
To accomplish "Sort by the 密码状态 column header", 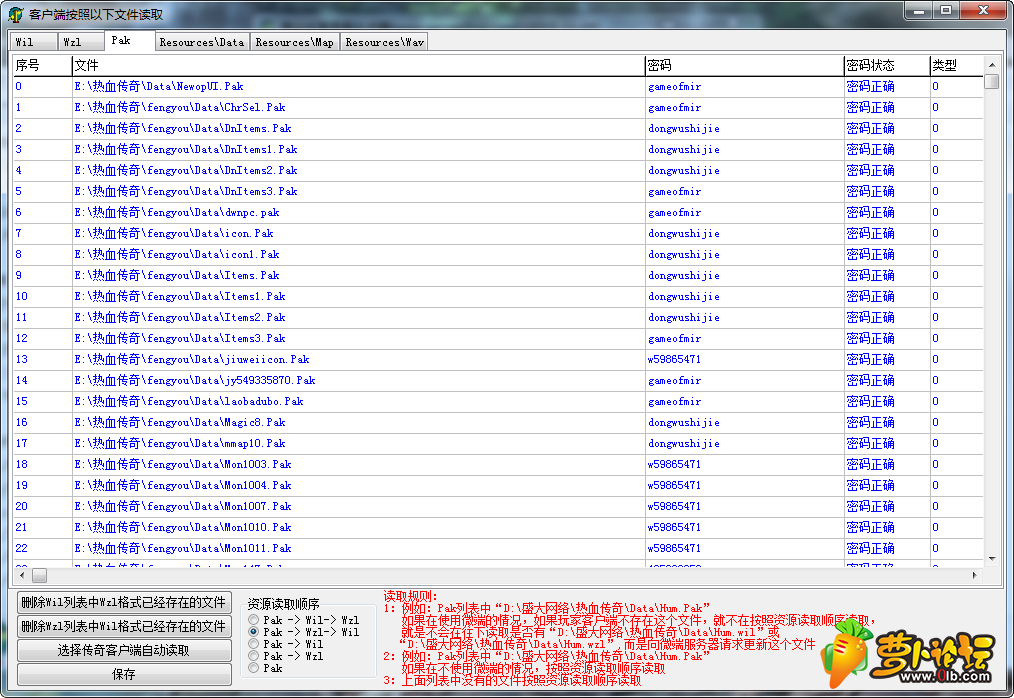I will pyautogui.click(x=887, y=65).
